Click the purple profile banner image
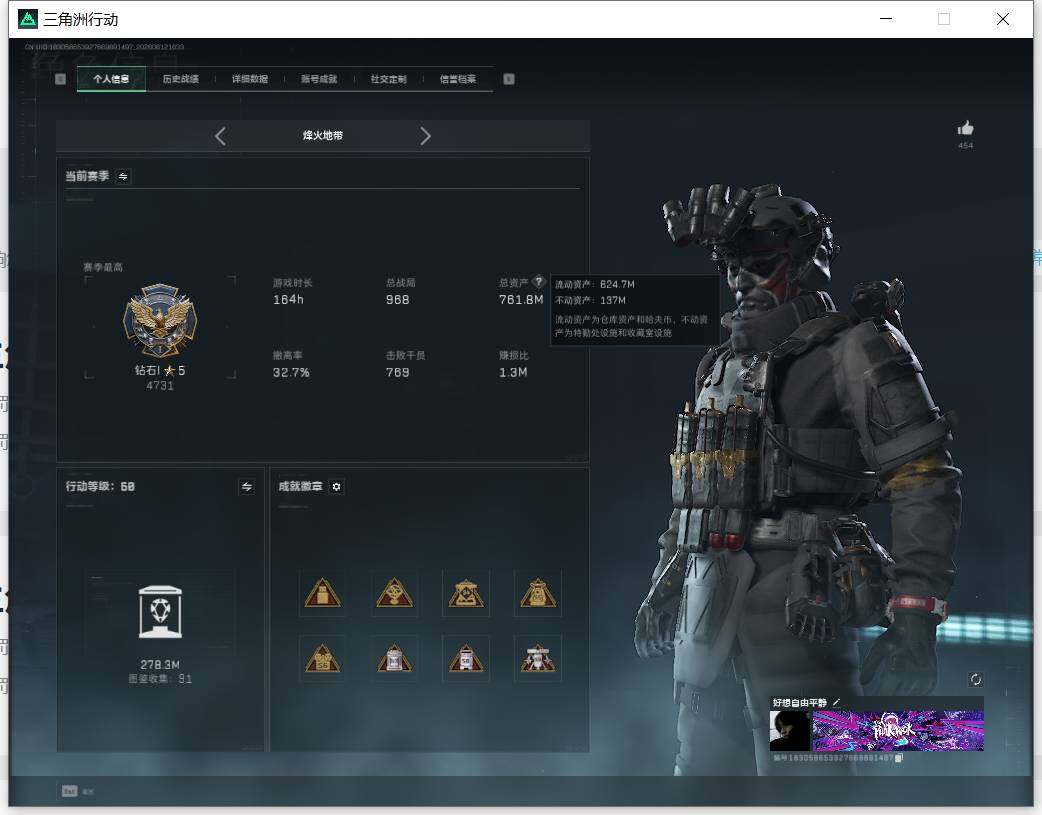This screenshot has height=815, width=1042. tap(898, 731)
